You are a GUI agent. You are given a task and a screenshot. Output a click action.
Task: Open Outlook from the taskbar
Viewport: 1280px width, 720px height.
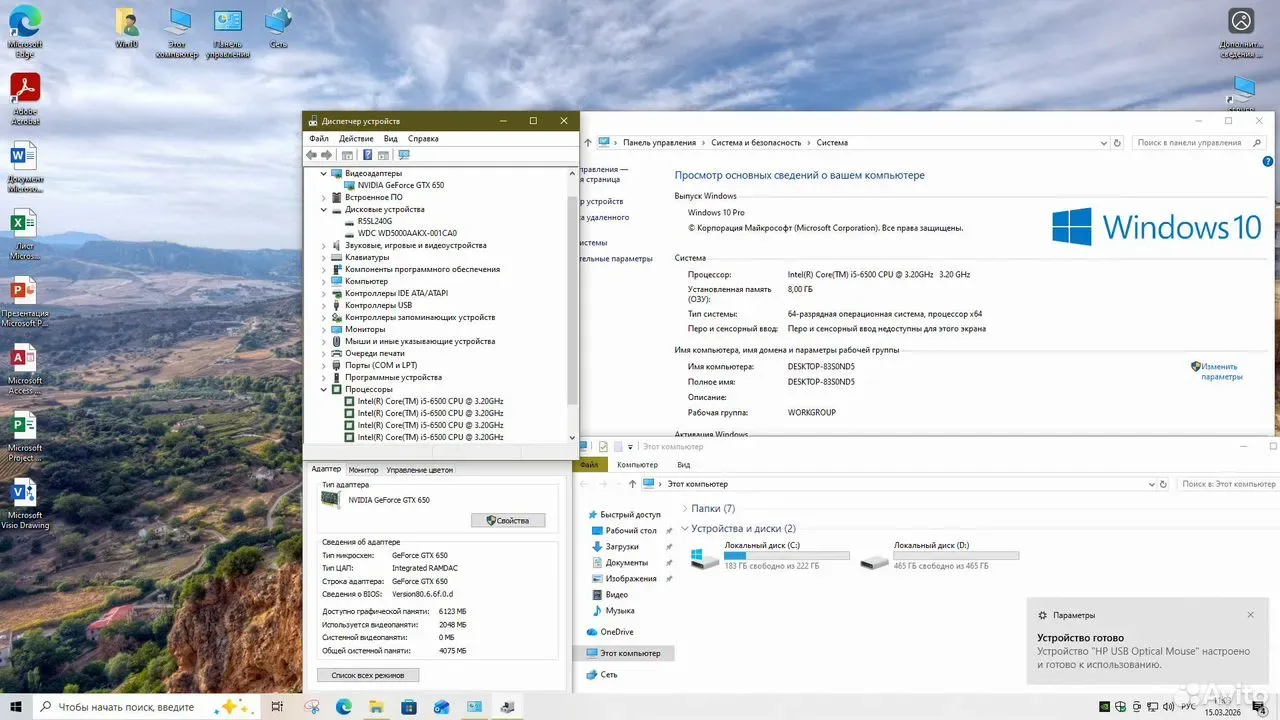point(442,707)
